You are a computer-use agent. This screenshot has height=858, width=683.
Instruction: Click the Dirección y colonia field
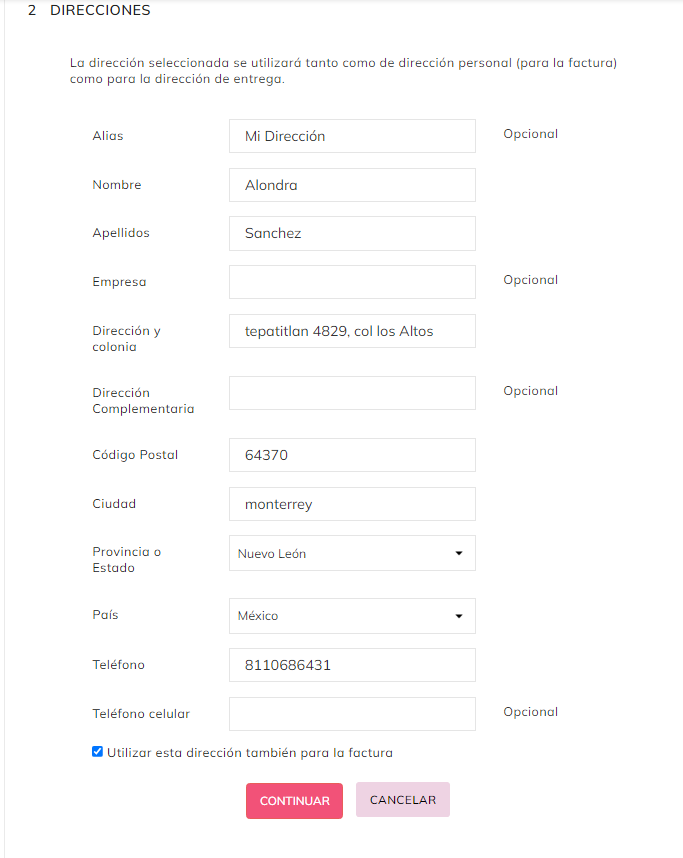pyautogui.click(x=352, y=331)
